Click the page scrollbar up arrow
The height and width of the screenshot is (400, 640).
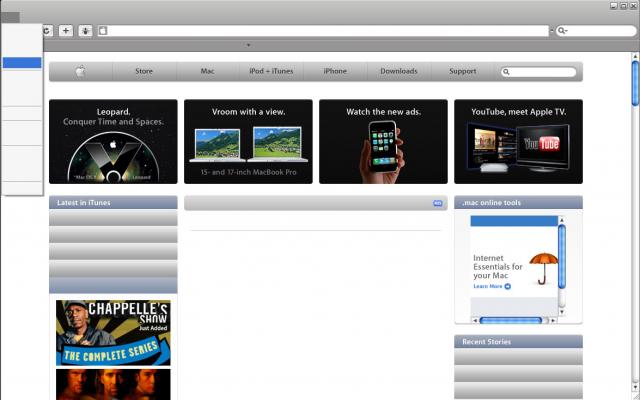pos(635,56)
